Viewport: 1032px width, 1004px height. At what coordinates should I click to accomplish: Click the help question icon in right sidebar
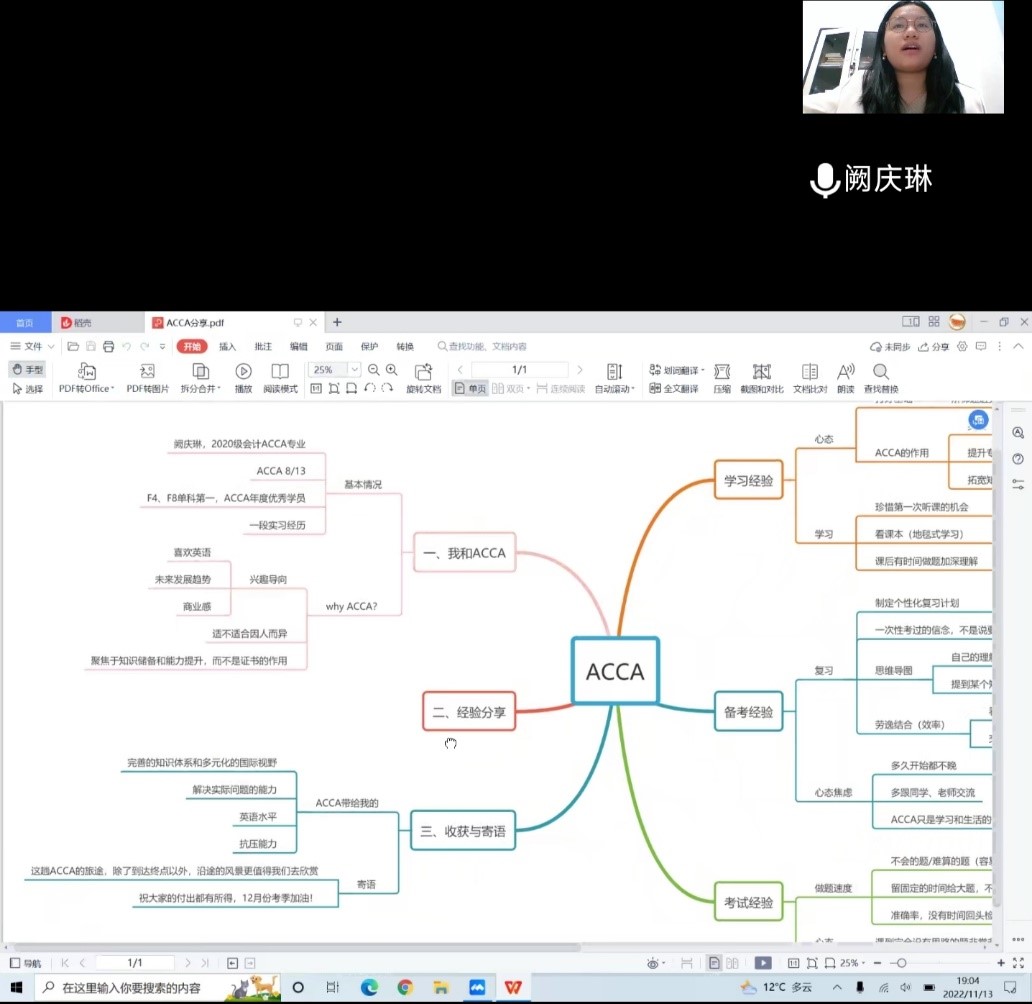(1018, 458)
